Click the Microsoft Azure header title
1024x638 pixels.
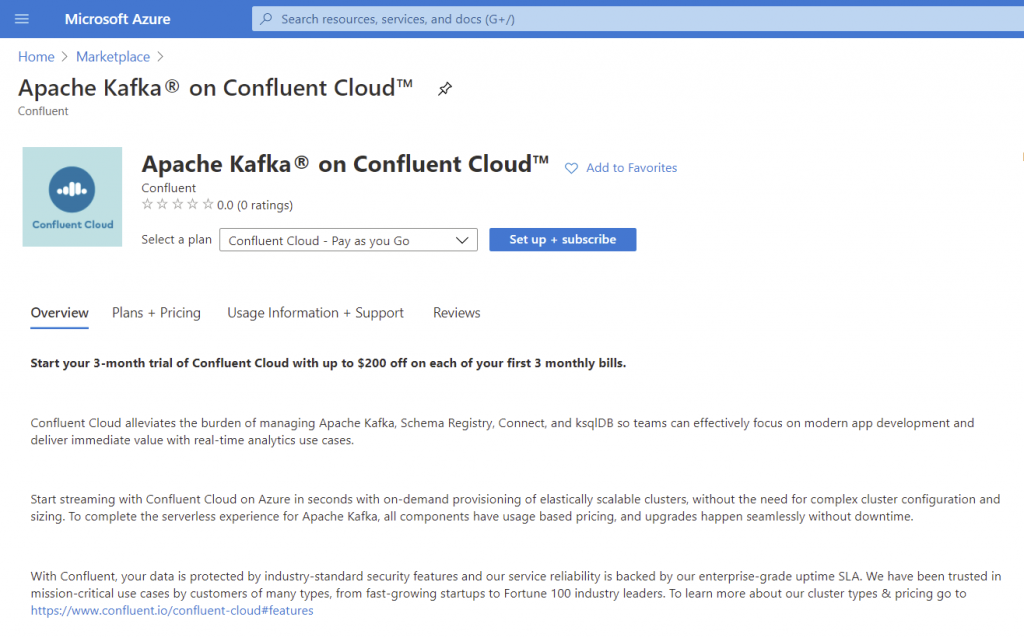tap(117, 19)
